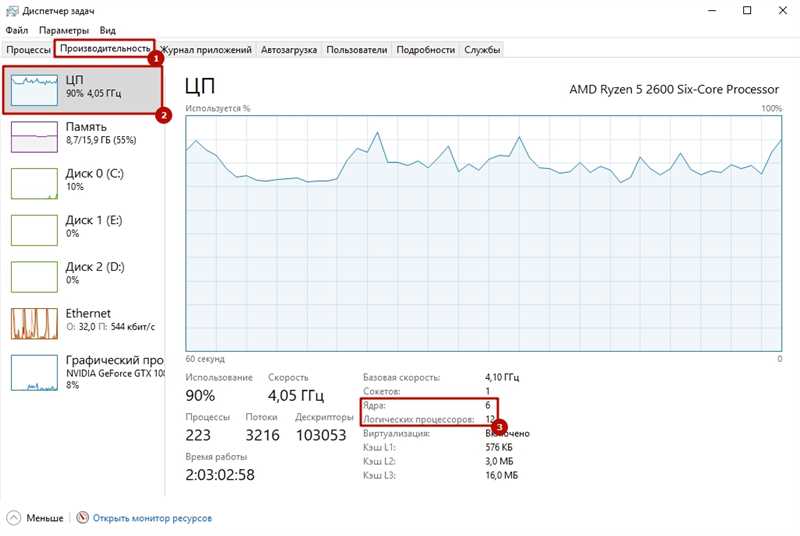This screenshot has width=800, height=536.
Task: Click the AMD Ryzen 5 2600 processor name
Action: [674, 89]
